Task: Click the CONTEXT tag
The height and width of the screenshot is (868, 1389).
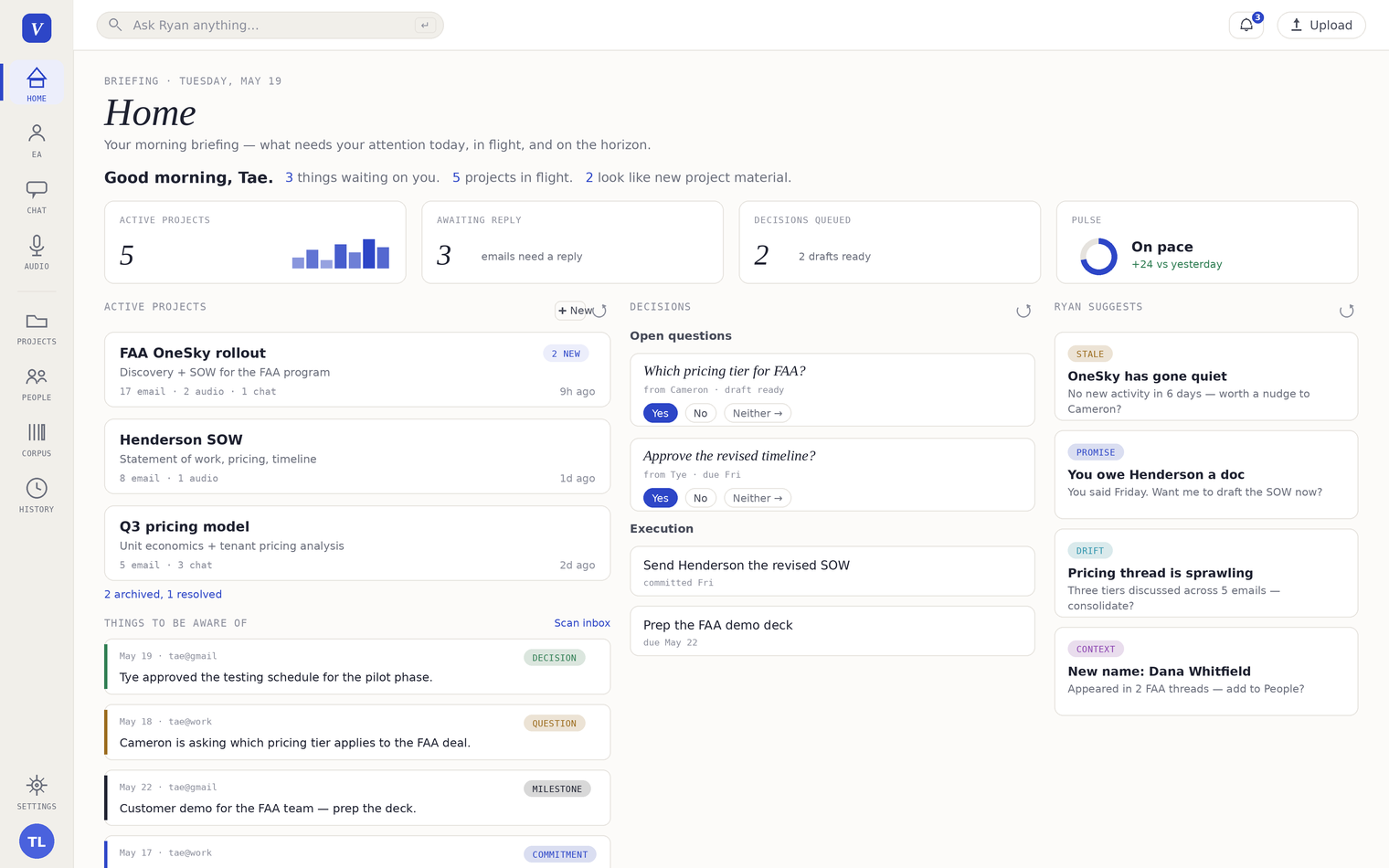Action: tap(1096, 650)
